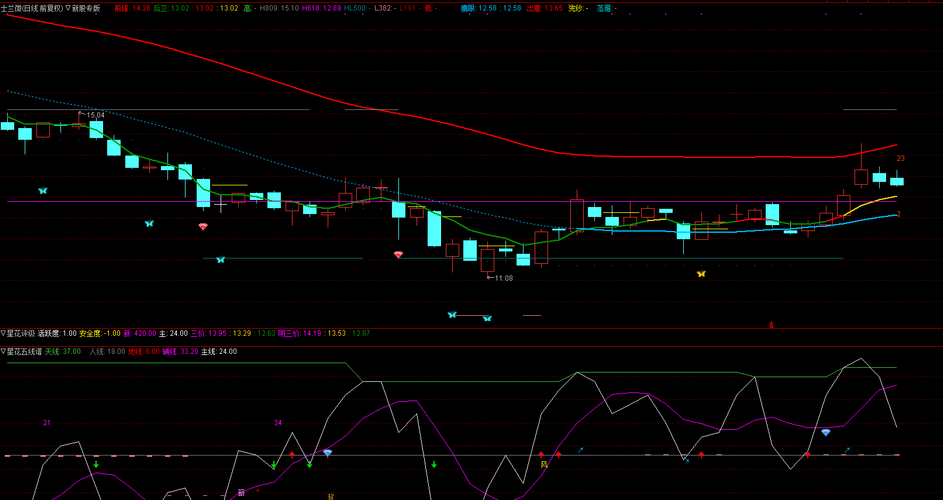
Task: Click the 安全度 -1.00 value label
Action: (100, 333)
